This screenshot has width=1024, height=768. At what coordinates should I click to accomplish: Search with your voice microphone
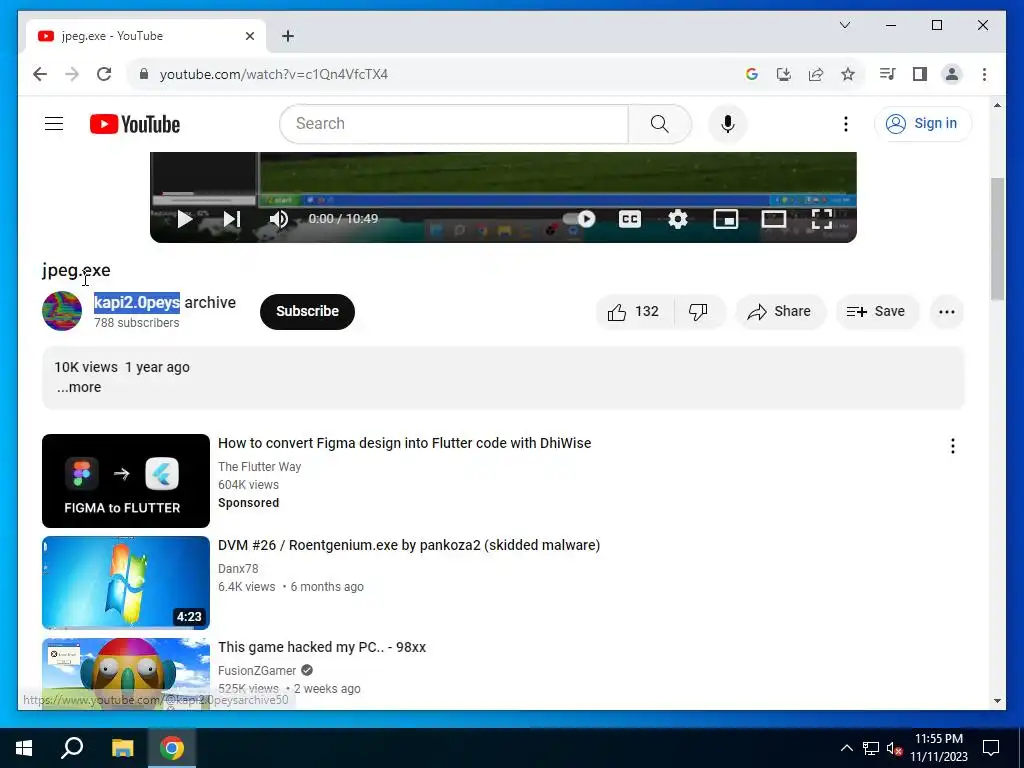tap(728, 123)
